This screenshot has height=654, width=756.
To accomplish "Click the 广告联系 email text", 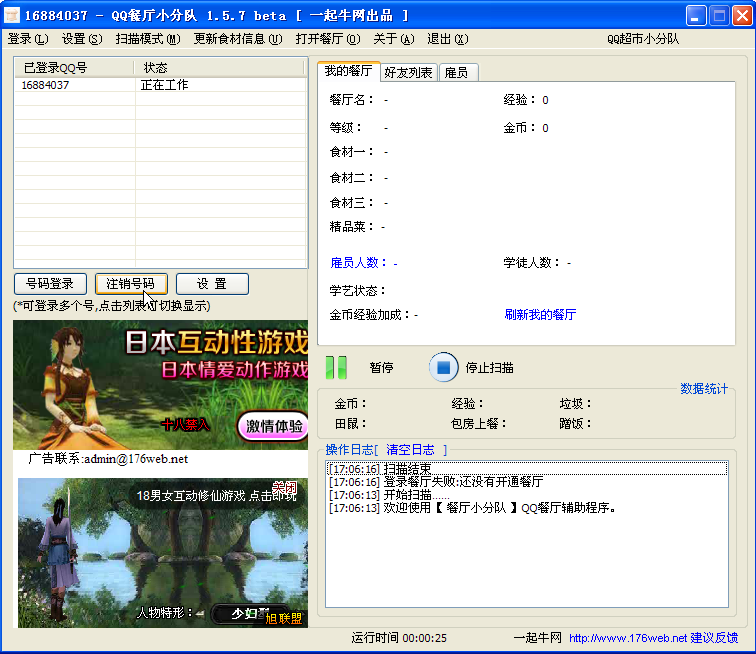I will click(x=108, y=459).
